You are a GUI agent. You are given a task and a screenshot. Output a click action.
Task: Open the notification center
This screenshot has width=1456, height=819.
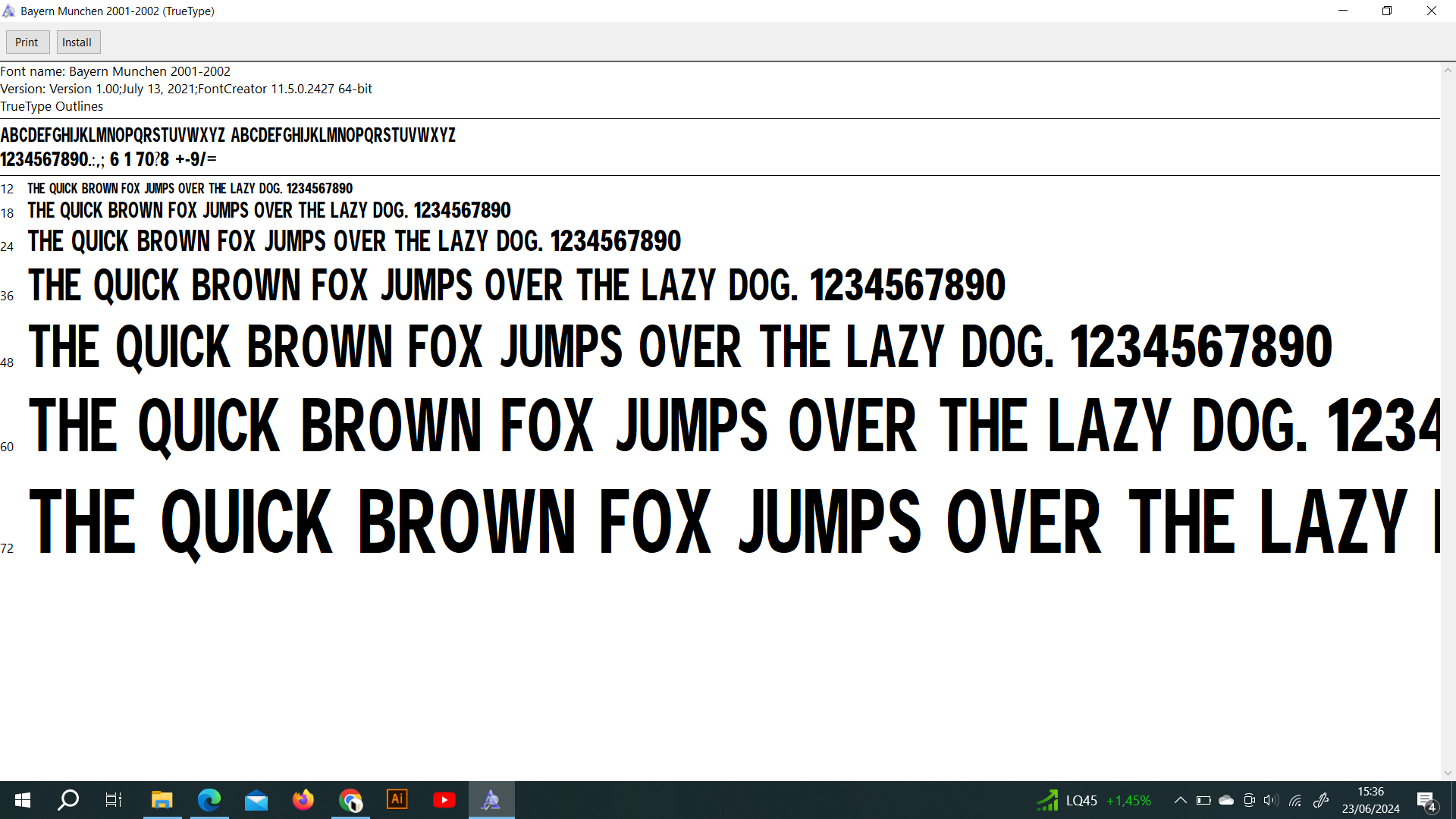coord(1426,800)
